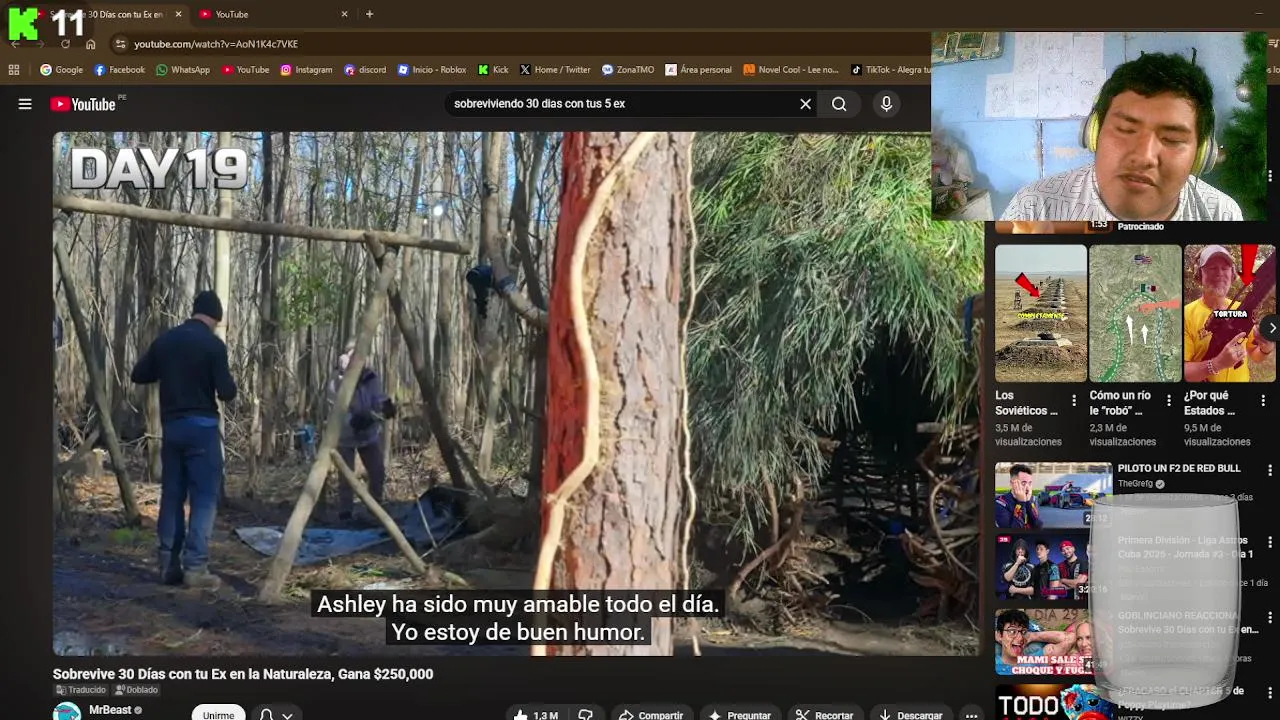Image resolution: width=1280 pixels, height=720 pixels.
Task: Click TheGrefg channel name
Action: (1135, 484)
